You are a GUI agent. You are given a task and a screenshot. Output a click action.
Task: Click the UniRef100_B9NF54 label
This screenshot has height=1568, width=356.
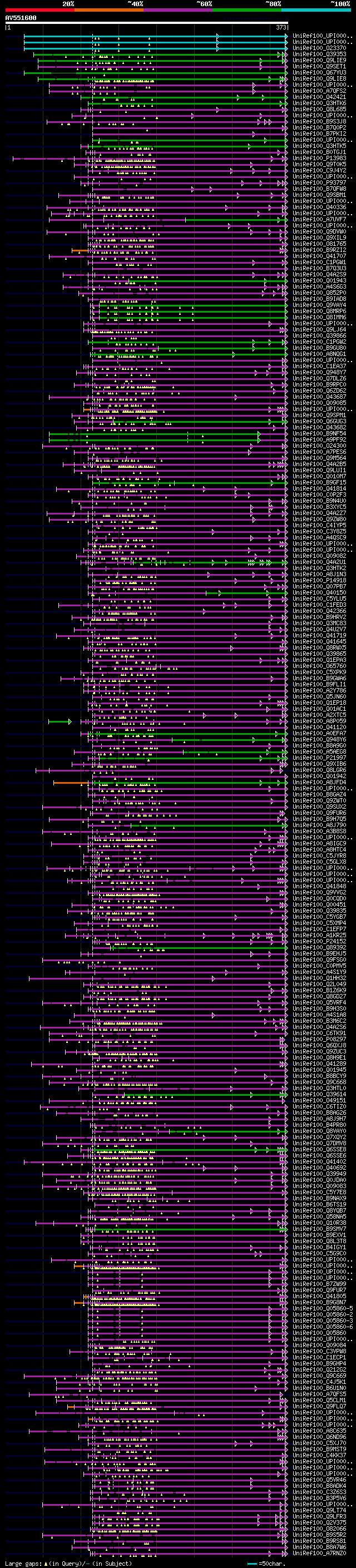tap(319, 433)
